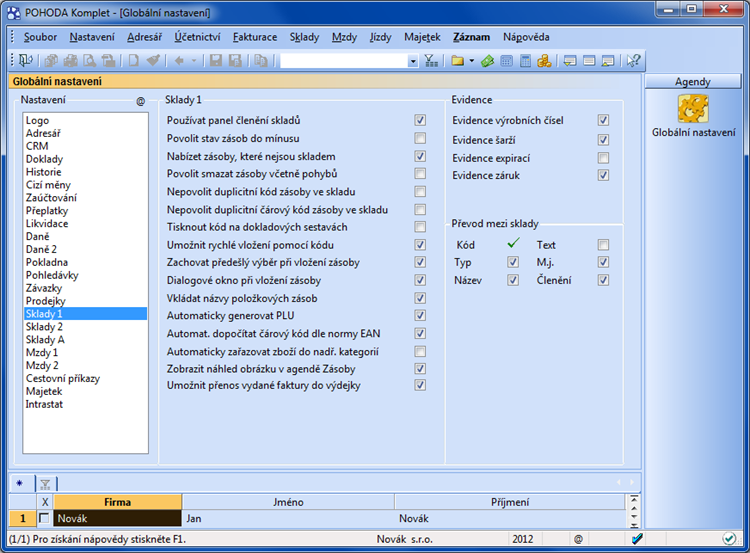Click the printer icon in toolbar
The image size is (750, 553).
pos(70,60)
